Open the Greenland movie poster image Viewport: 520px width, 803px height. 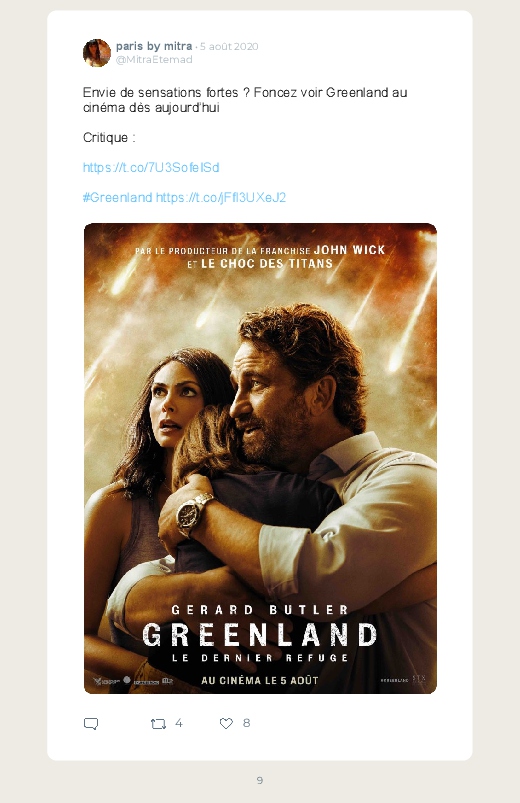pyautogui.click(x=260, y=458)
